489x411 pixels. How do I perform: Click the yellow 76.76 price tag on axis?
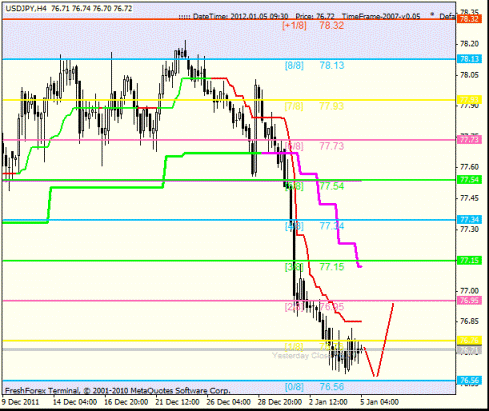coord(469,340)
